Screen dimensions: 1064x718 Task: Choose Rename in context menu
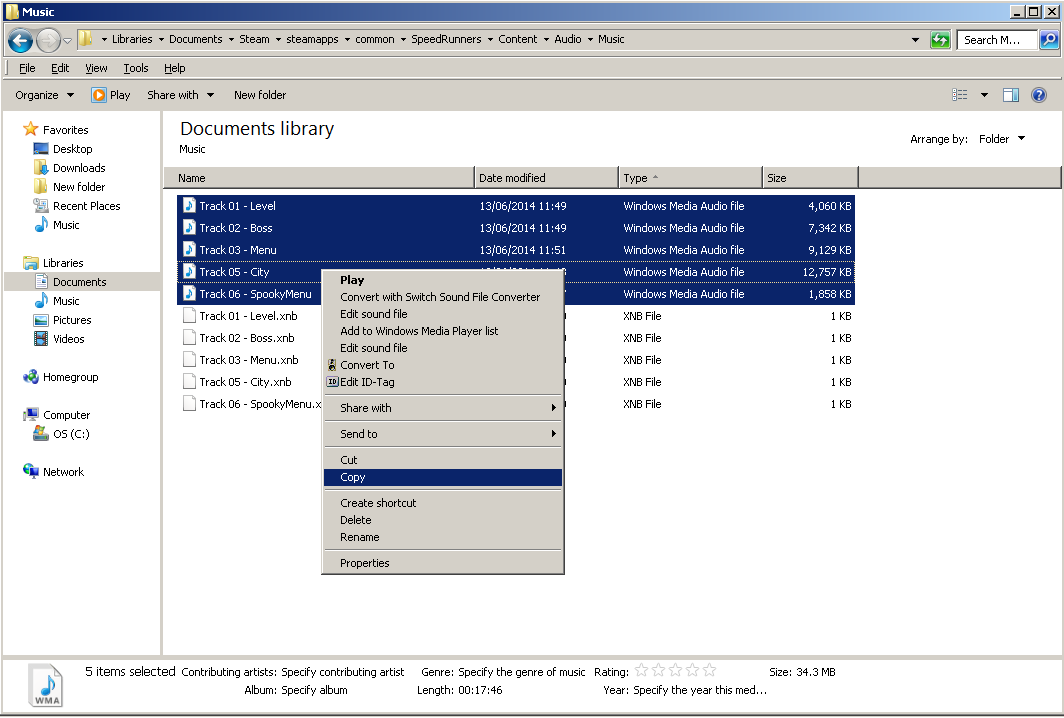[442, 537]
